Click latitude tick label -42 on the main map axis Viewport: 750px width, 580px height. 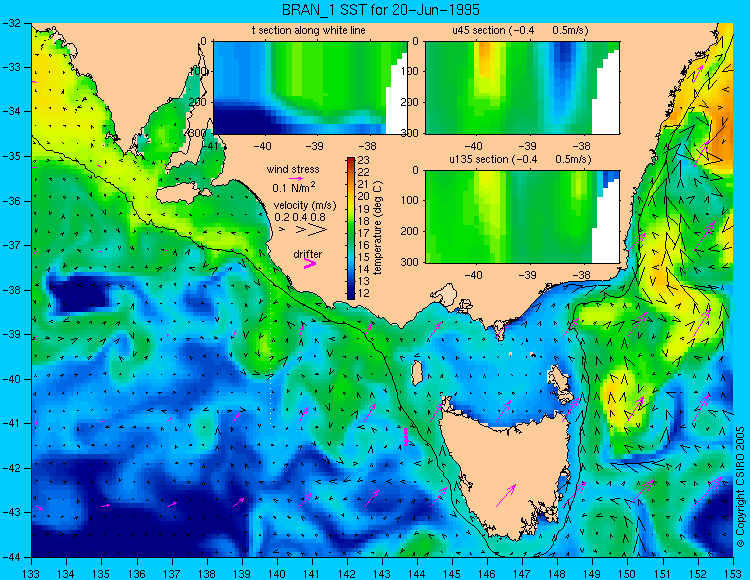pos(12,468)
